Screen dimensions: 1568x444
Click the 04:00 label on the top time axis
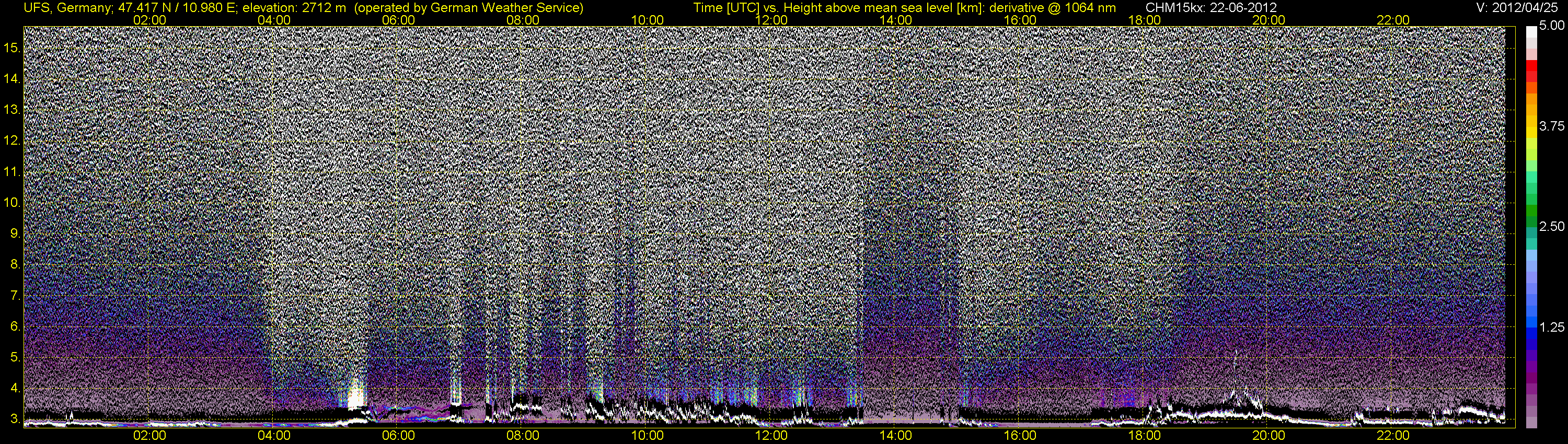274,20
